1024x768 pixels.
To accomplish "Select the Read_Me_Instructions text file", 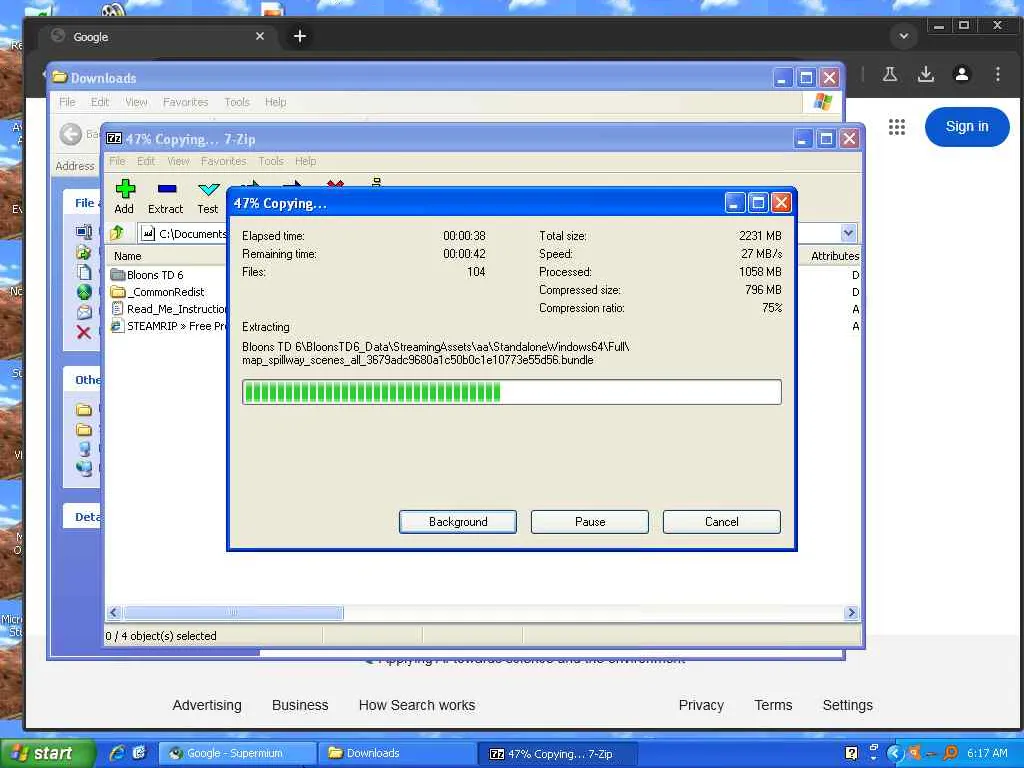I will 168,308.
